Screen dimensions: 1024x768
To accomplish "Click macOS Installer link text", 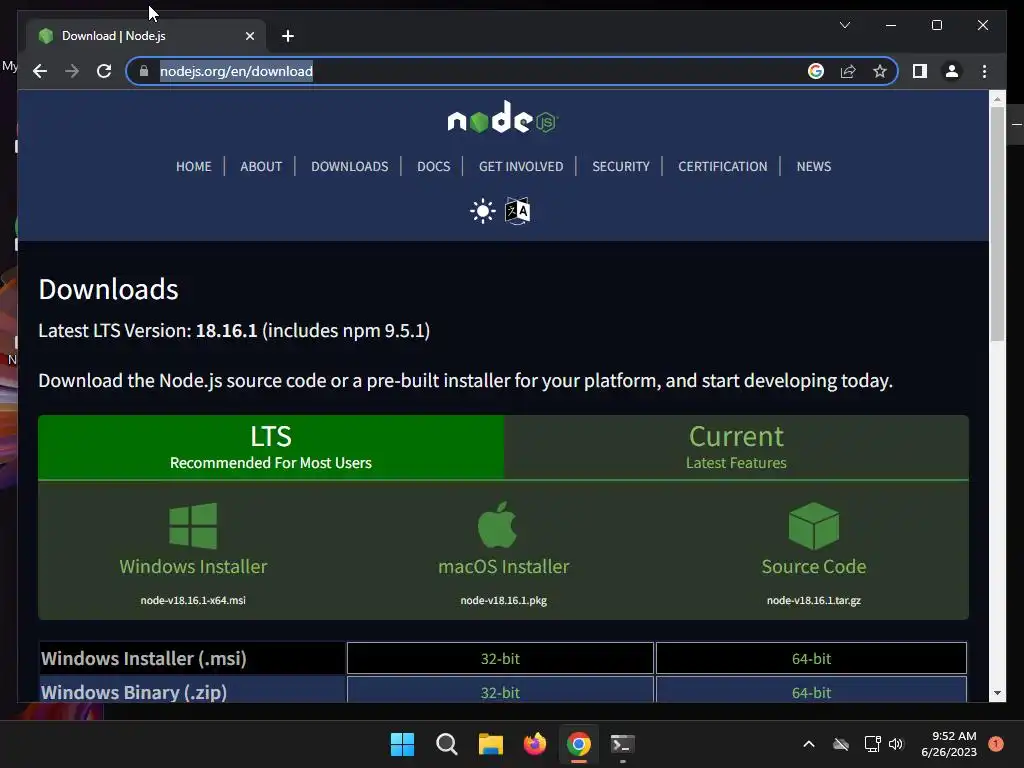I will click(x=504, y=566).
